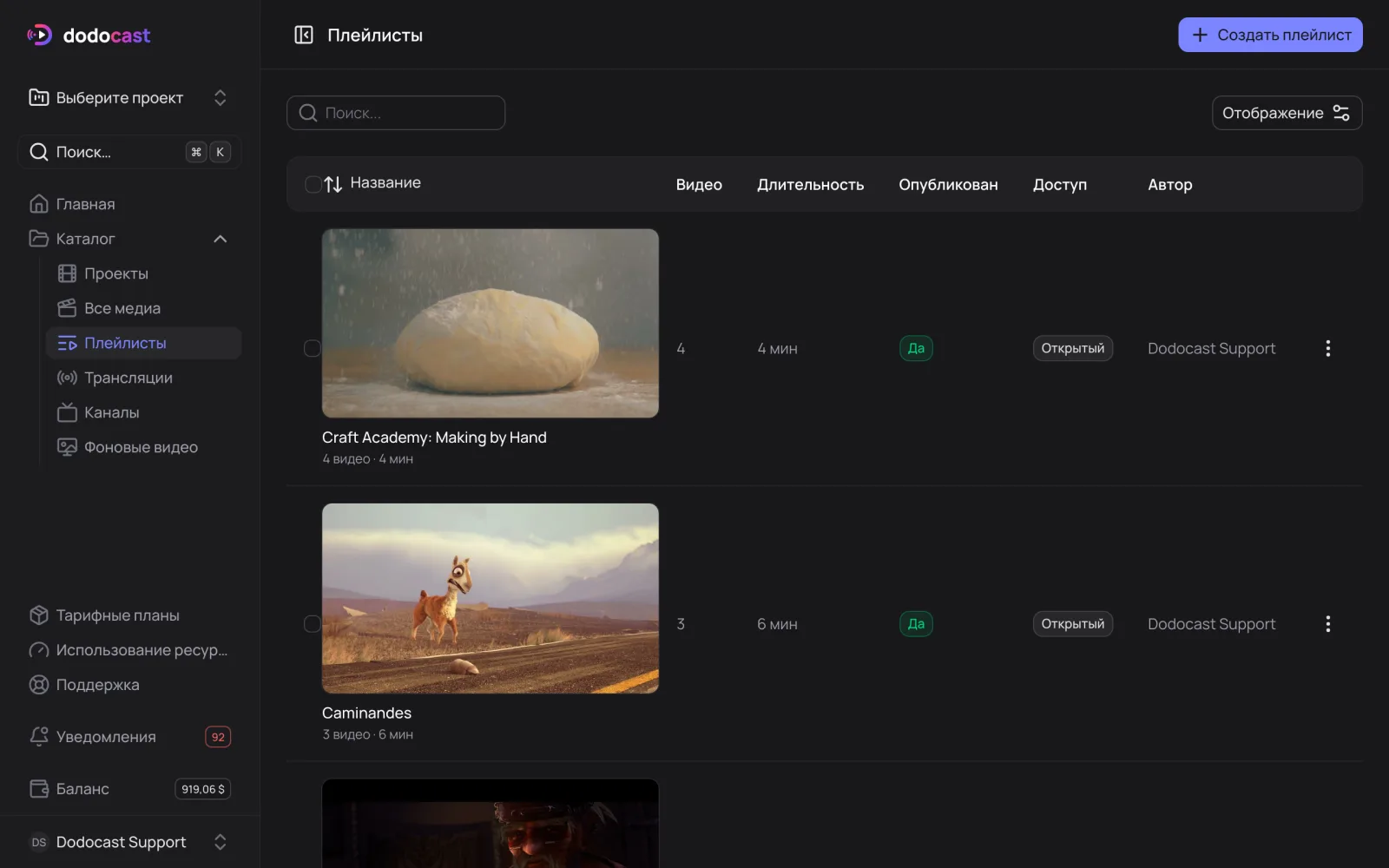Click the bell icon for Уведомления

[x=39, y=737]
